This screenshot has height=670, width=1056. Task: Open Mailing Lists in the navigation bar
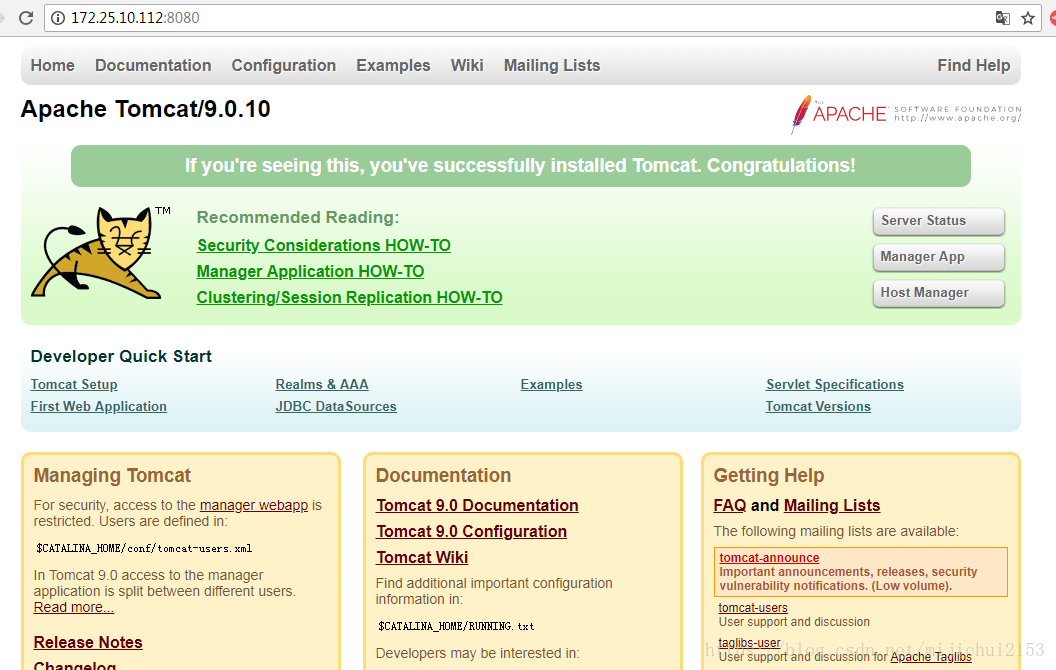coord(552,65)
